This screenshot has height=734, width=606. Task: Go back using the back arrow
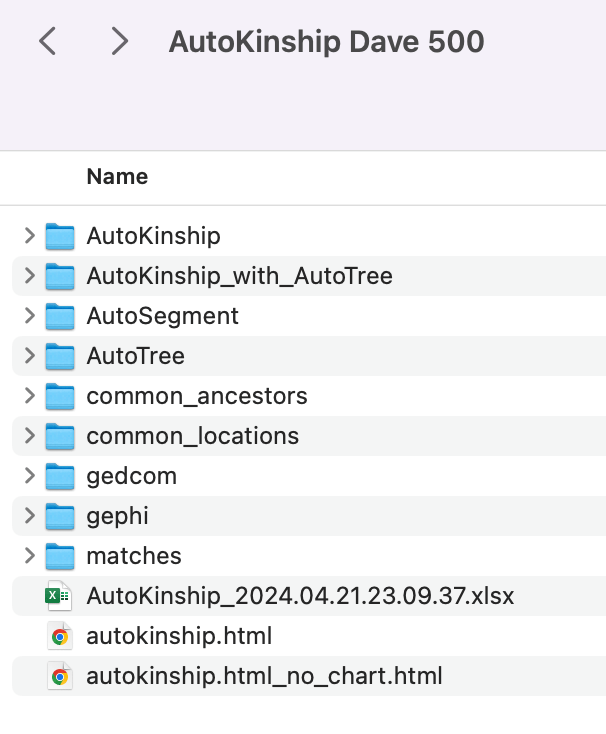pos(47,41)
